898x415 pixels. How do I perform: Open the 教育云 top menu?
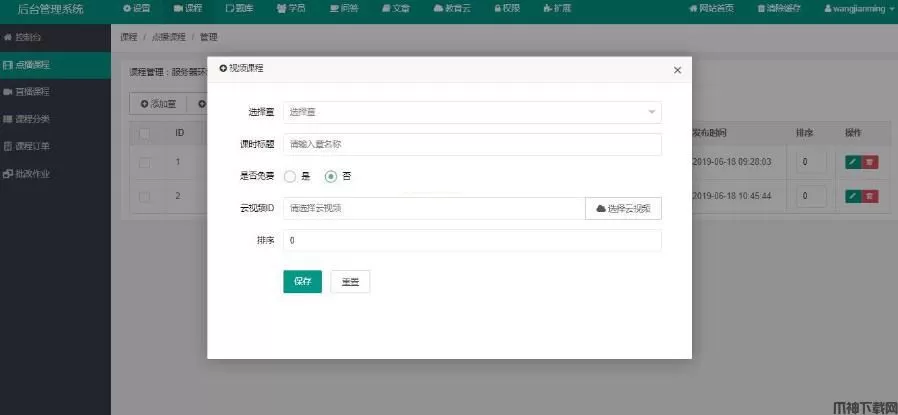pos(452,8)
